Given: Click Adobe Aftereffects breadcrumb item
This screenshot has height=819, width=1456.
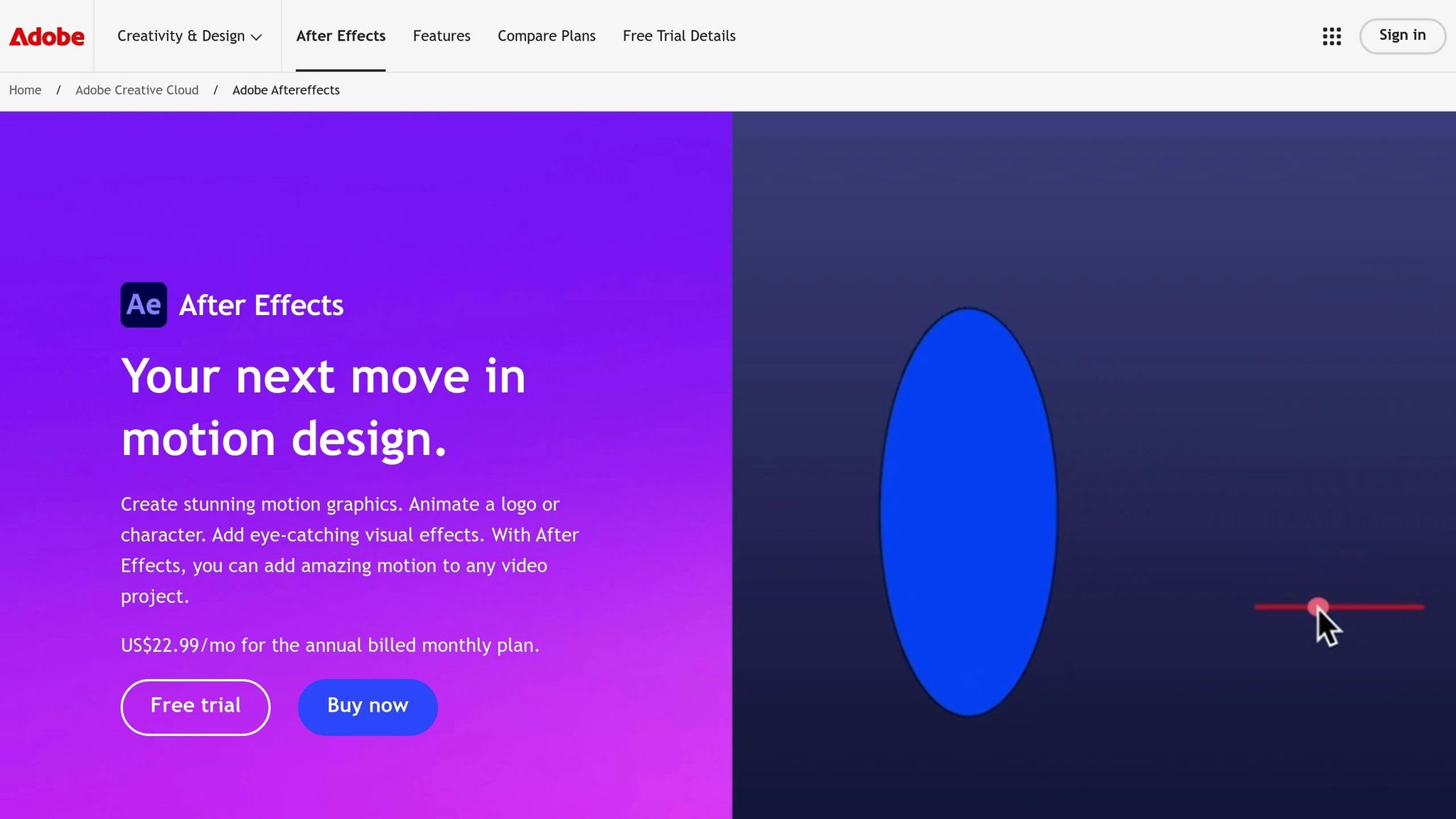Looking at the screenshot, I should tap(286, 90).
